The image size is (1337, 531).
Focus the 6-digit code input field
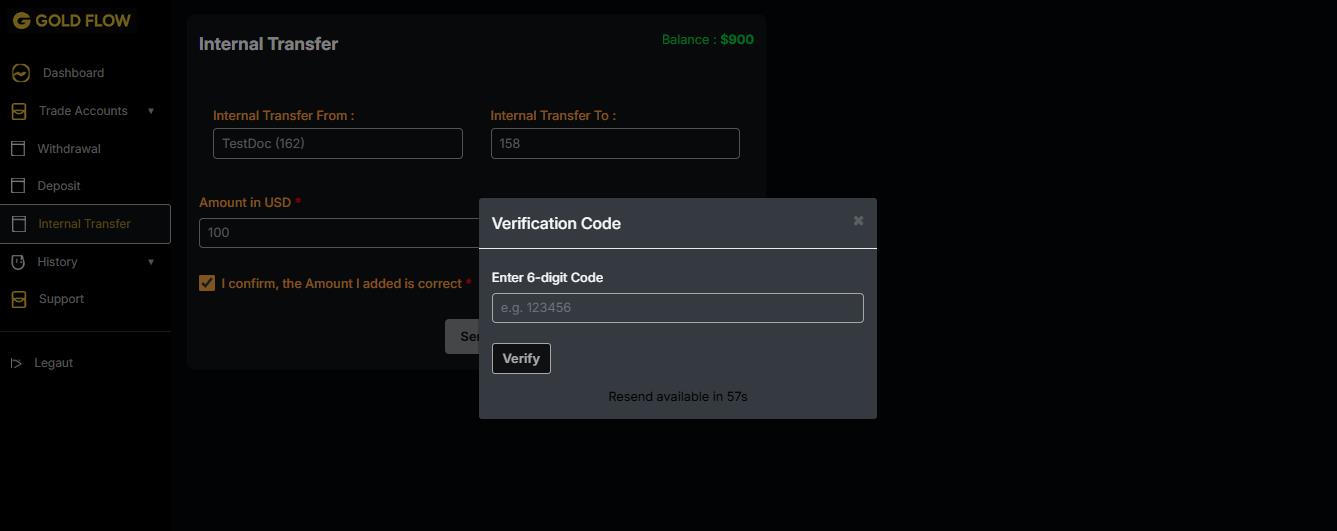point(677,308)
